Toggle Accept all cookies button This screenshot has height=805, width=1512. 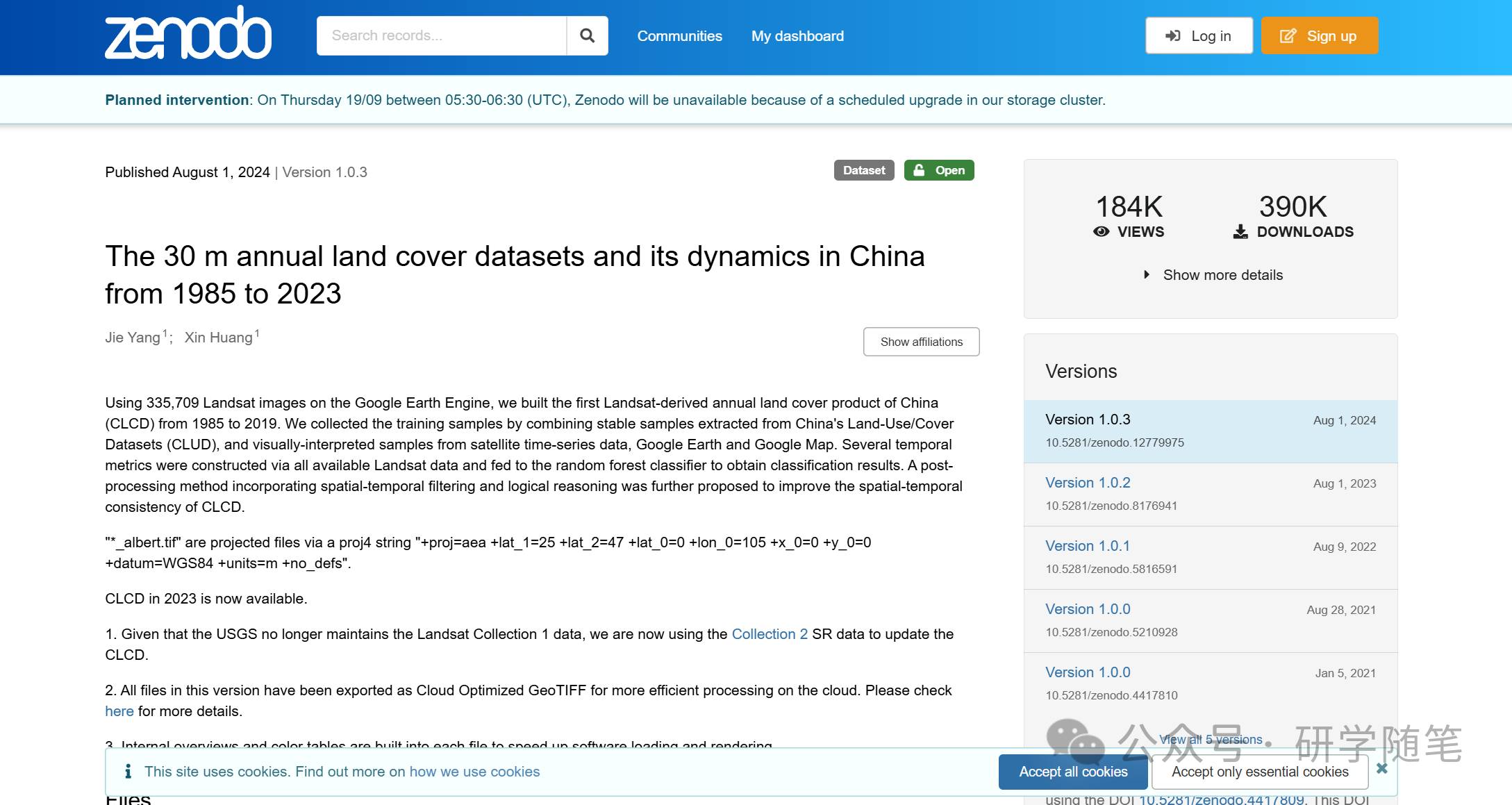click(1075, 772)
